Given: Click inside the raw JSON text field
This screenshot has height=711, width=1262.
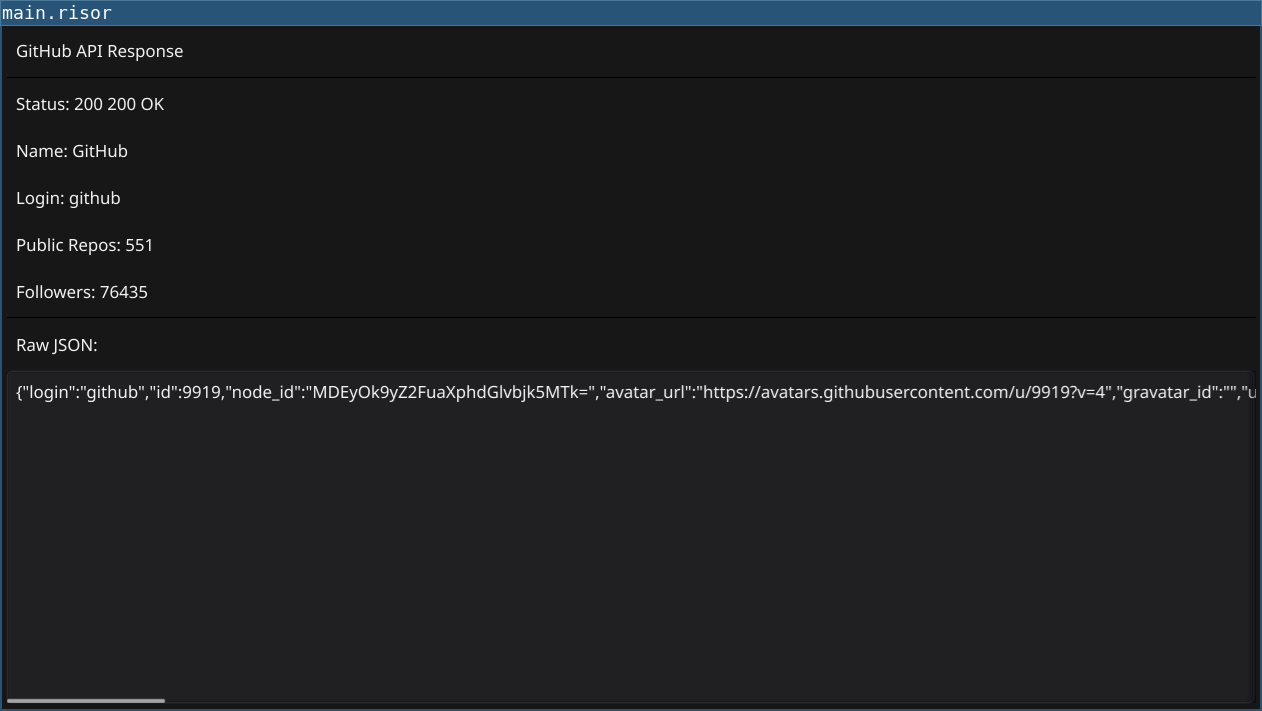Looking at the screenshot, I should (630, 537).
